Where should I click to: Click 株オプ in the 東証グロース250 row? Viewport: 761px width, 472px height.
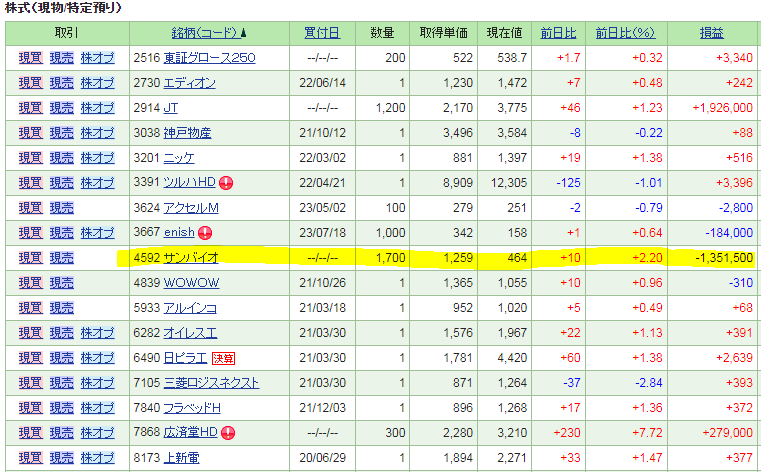(x=98, y=58)
